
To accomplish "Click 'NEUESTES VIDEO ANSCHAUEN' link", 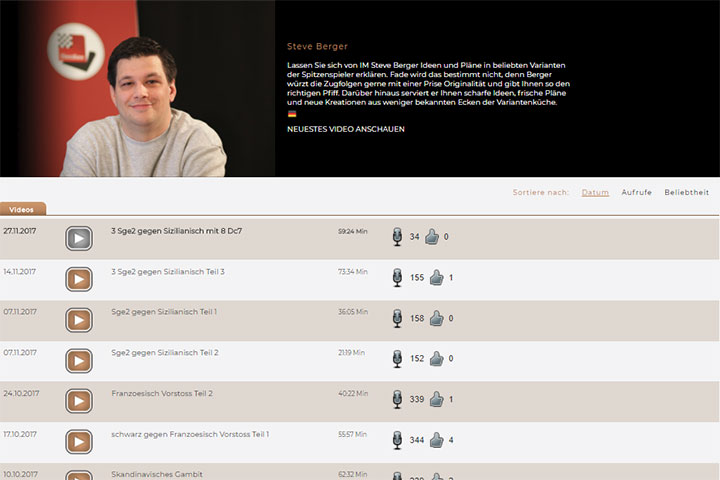I will (346, 129).
